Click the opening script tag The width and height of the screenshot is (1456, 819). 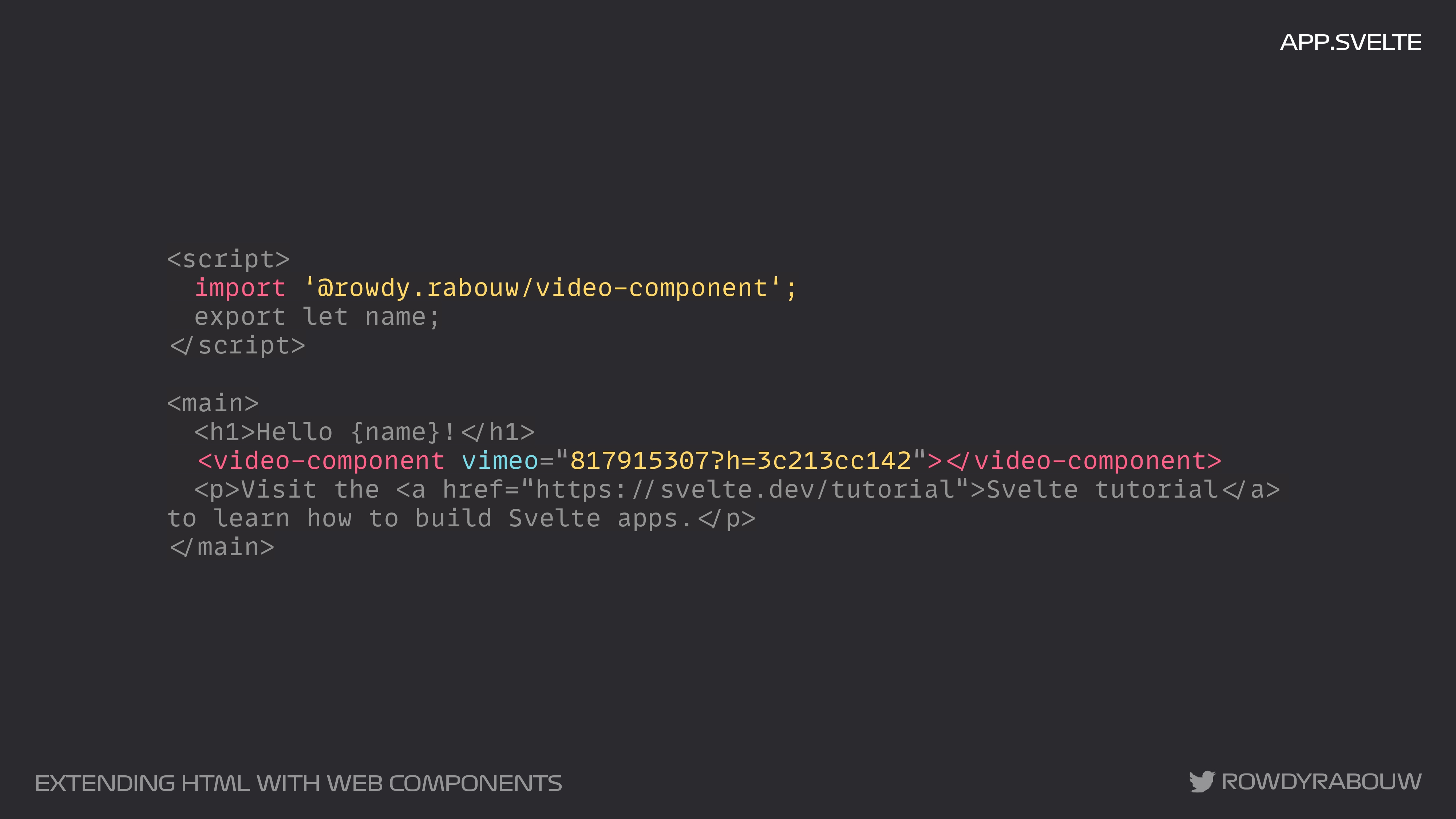tap(228, 260)
